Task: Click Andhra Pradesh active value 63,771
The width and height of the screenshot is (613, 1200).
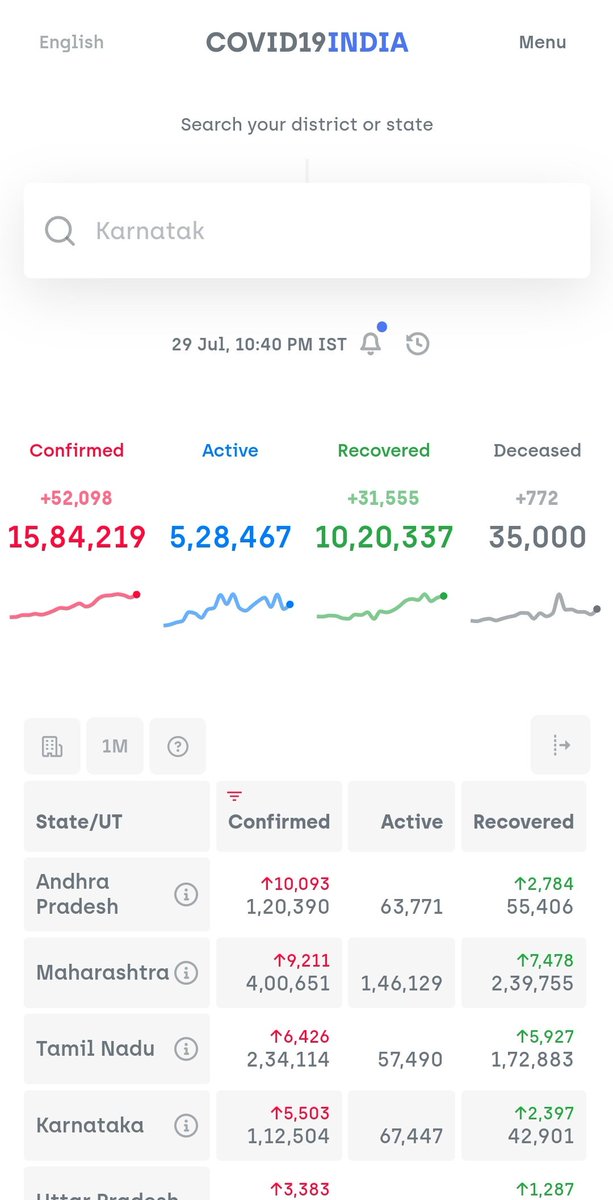Action: click(412, 907)
